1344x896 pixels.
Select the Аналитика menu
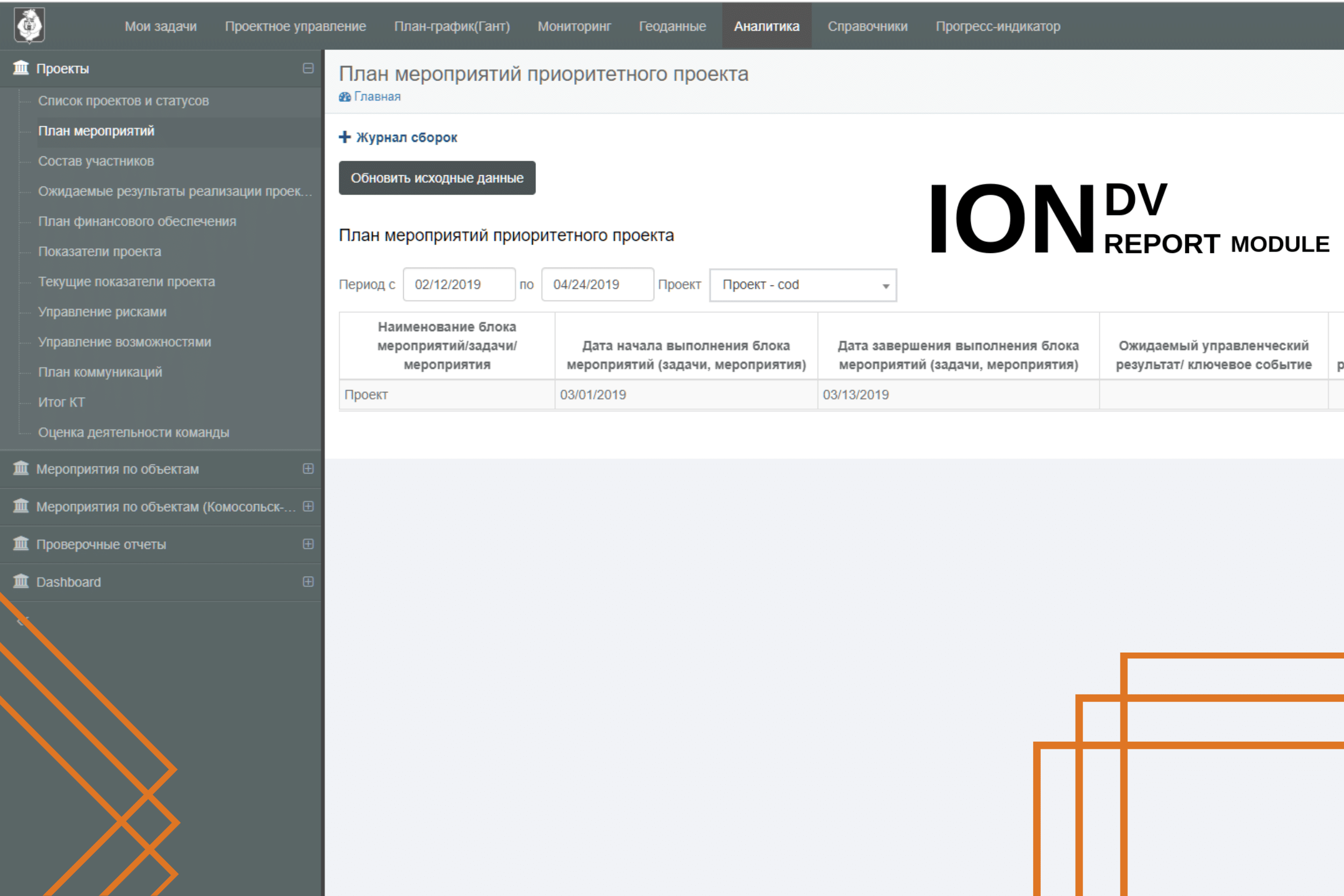(x=767, y=26)
